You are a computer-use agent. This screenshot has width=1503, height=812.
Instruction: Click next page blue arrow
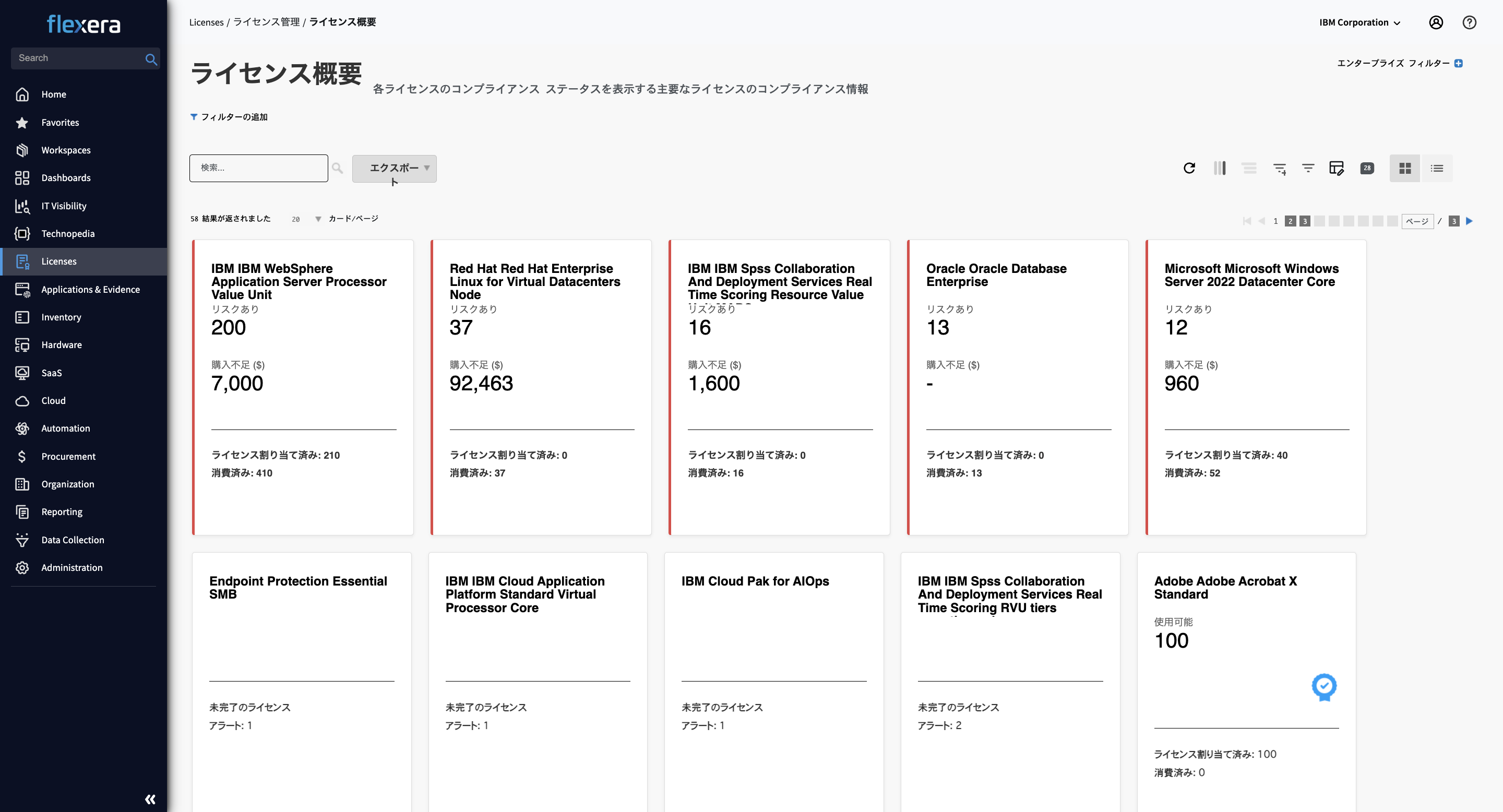point(1469,221)
